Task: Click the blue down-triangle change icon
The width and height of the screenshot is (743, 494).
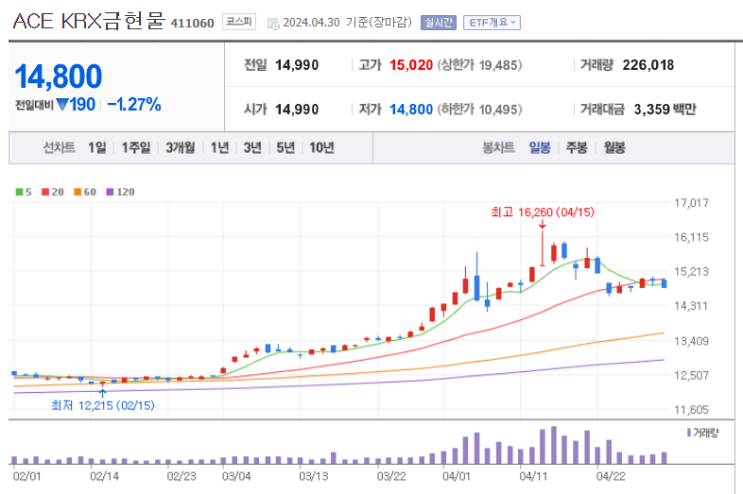Action: (62, 104)
